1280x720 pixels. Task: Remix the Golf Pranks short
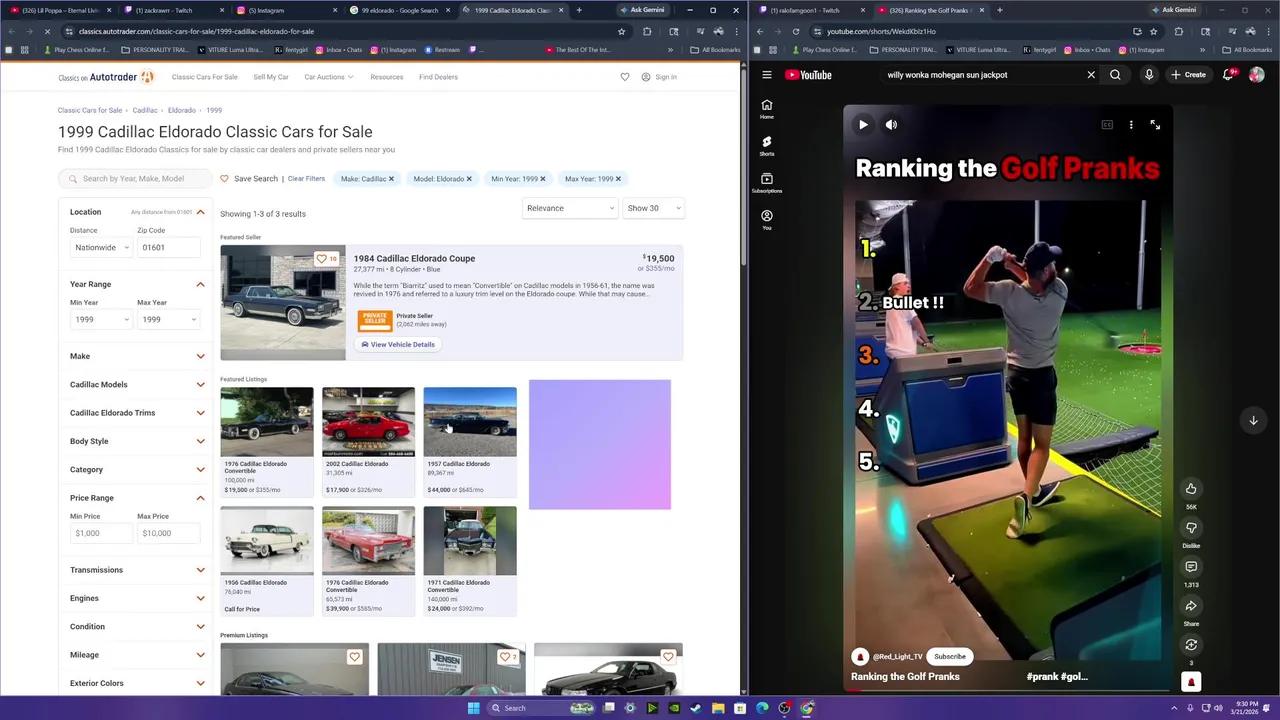click(x=1191, y=645)
